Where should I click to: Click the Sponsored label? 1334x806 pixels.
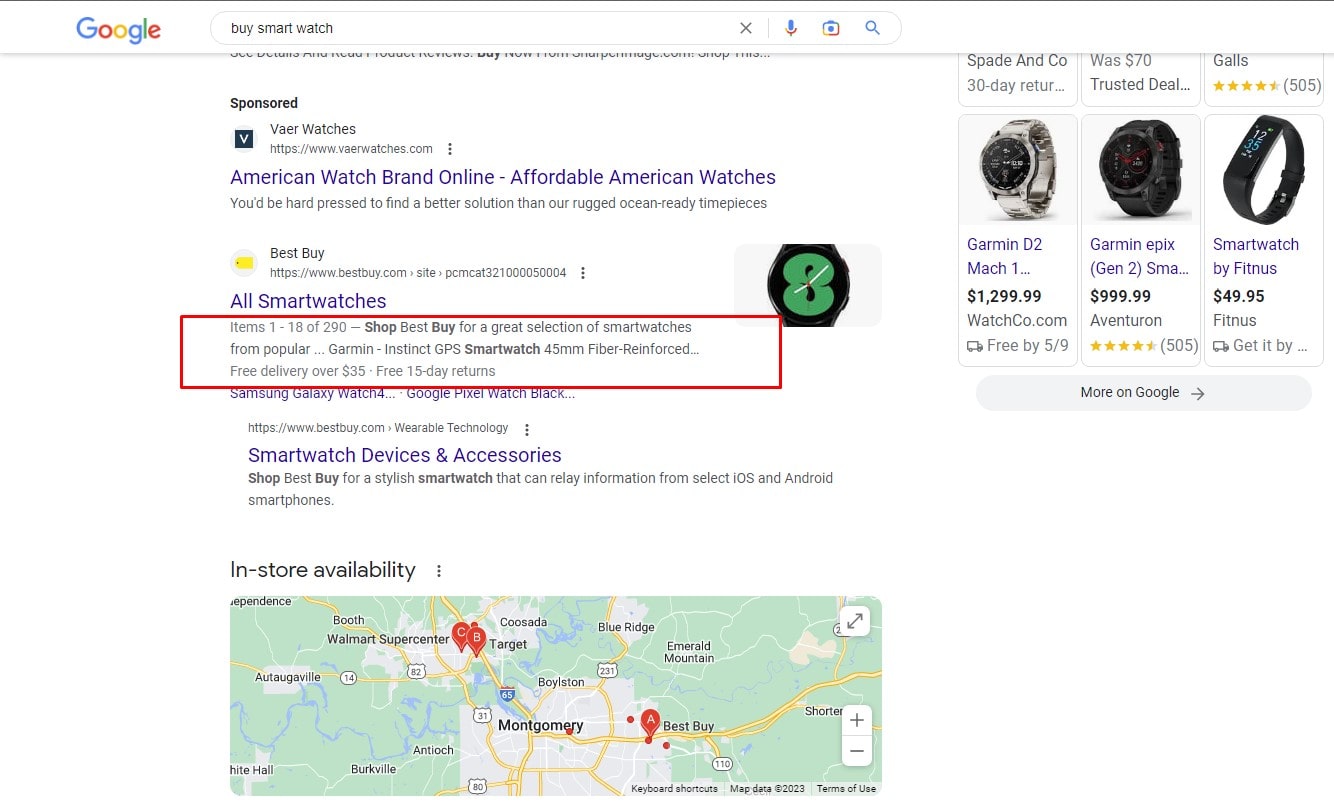point(264,103)
